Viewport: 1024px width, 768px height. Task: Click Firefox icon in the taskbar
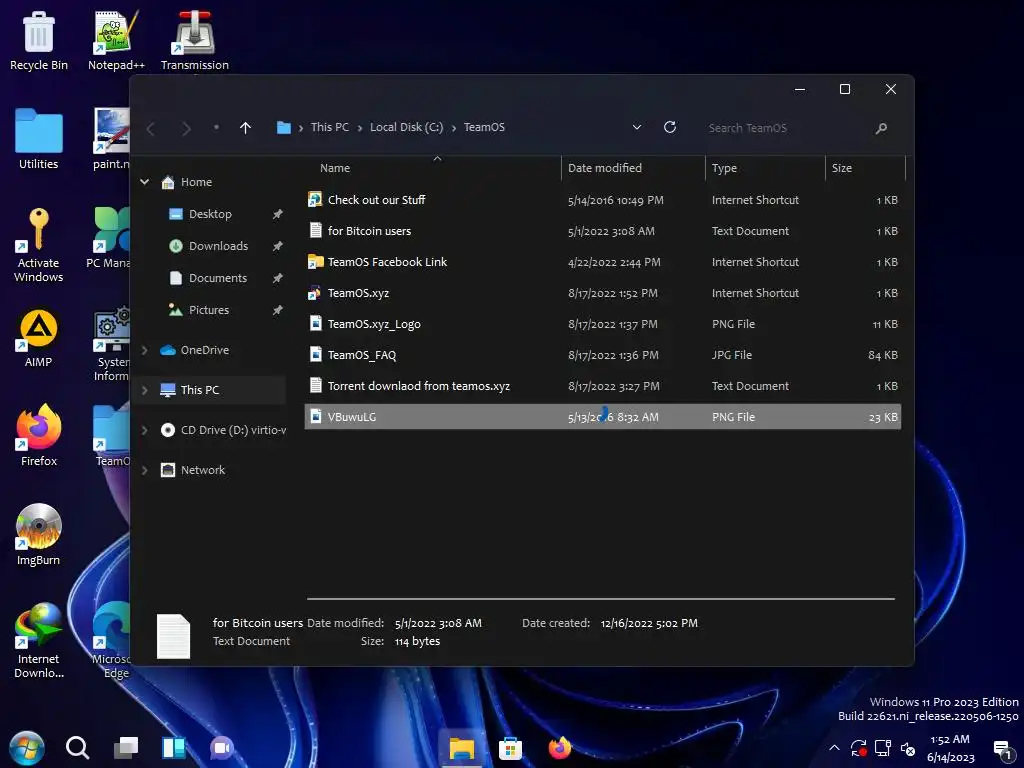click(559, 748)
